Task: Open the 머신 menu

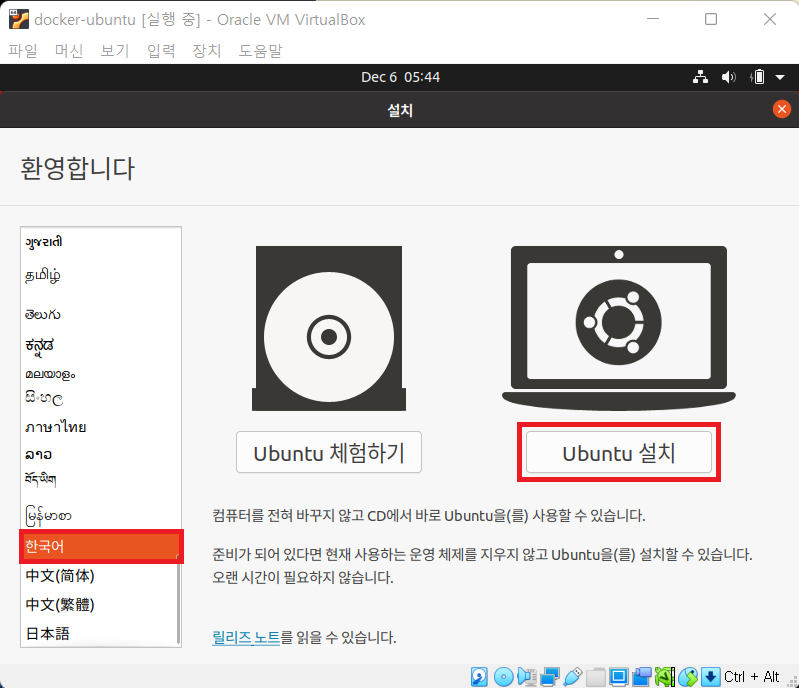Action: click(x=69, y=50)
